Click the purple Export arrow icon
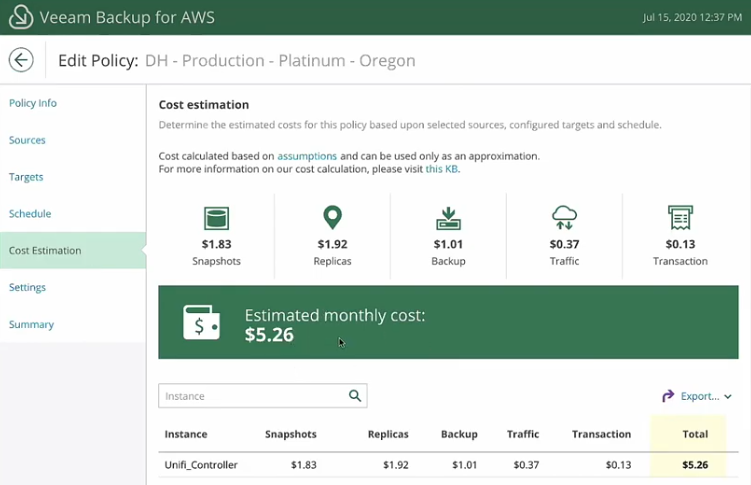751x485 pixels. 668,396
